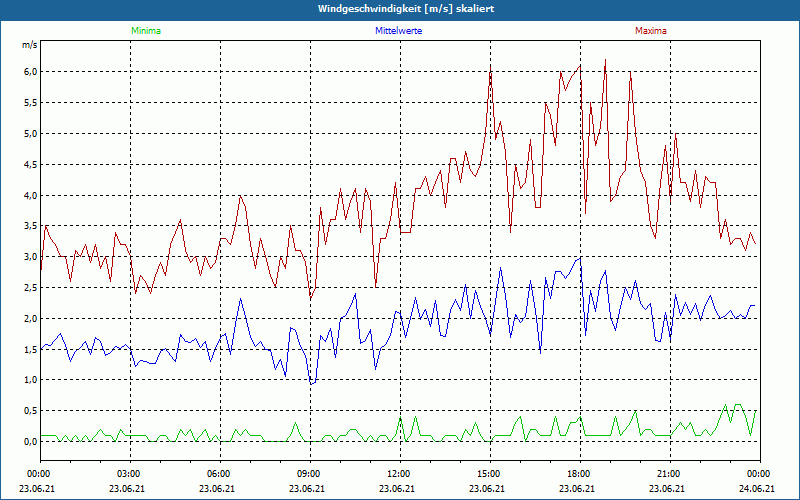Click the 0,0 y-axis tick label
800x500 pixels.
[31, 442]
